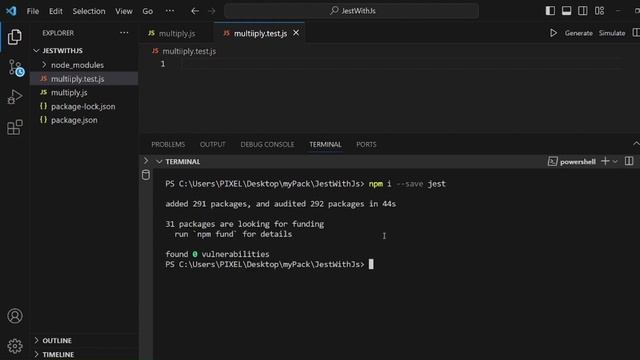The width and height of the screenshot is (640, 360).
Task: Open the Manage gear settings
Action: click(15, 346)
